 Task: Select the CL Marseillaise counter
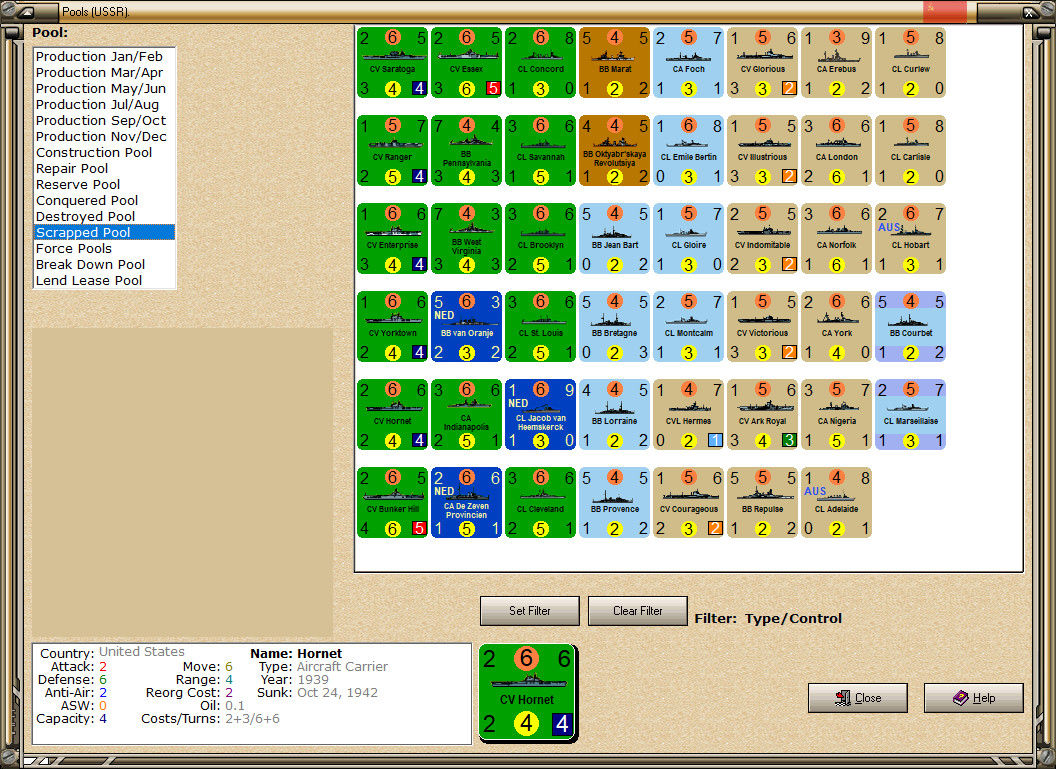pos(911,415)
